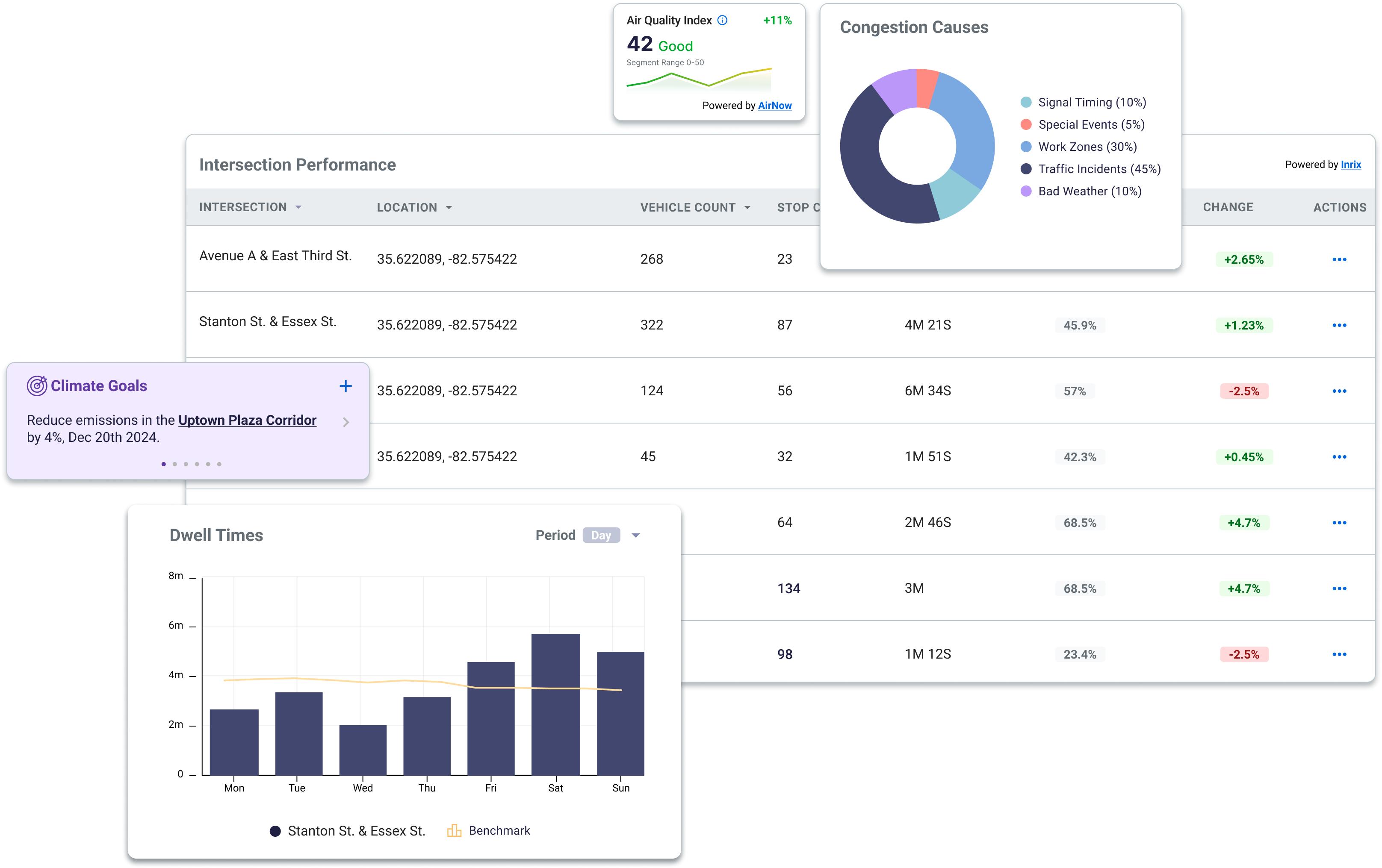Add a new climate goal with plus icon
The width and height of the screenshot is (1382, 868).
[x=345, y=386]
